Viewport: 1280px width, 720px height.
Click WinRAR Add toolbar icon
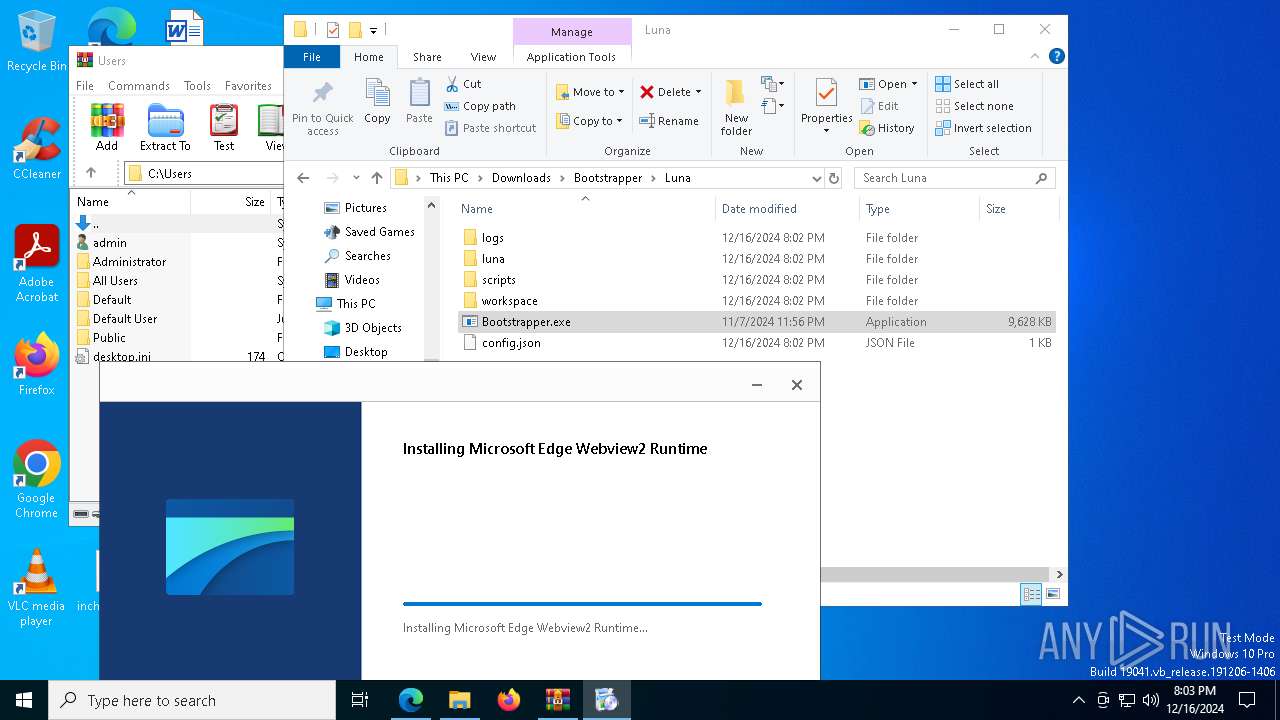[107, 127]
